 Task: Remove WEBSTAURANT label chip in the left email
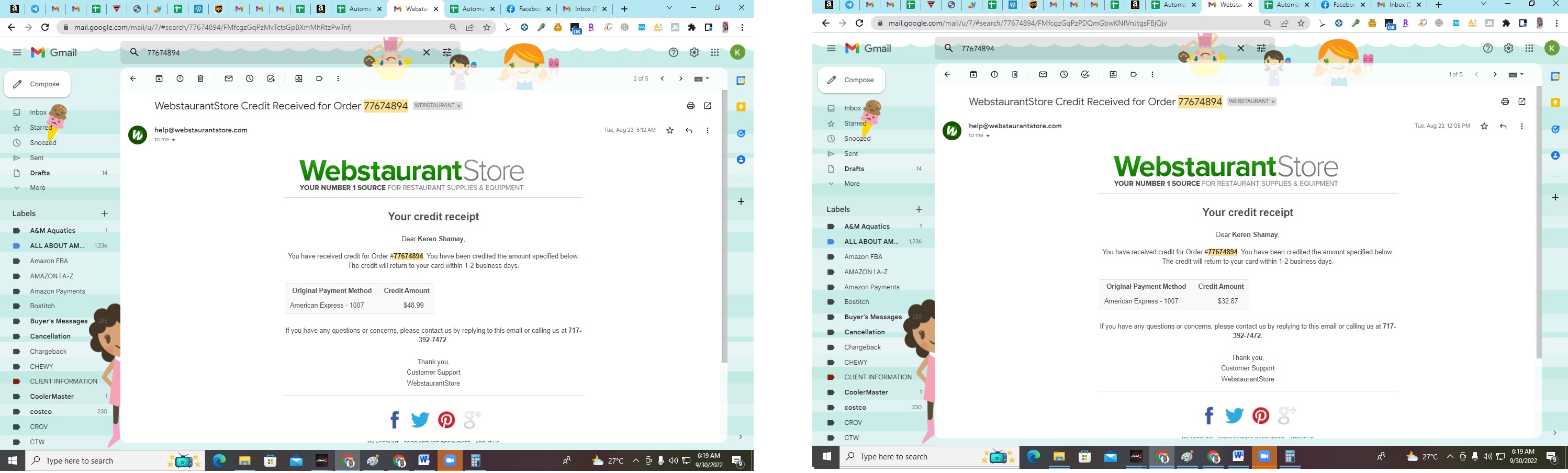coord(459,106)
